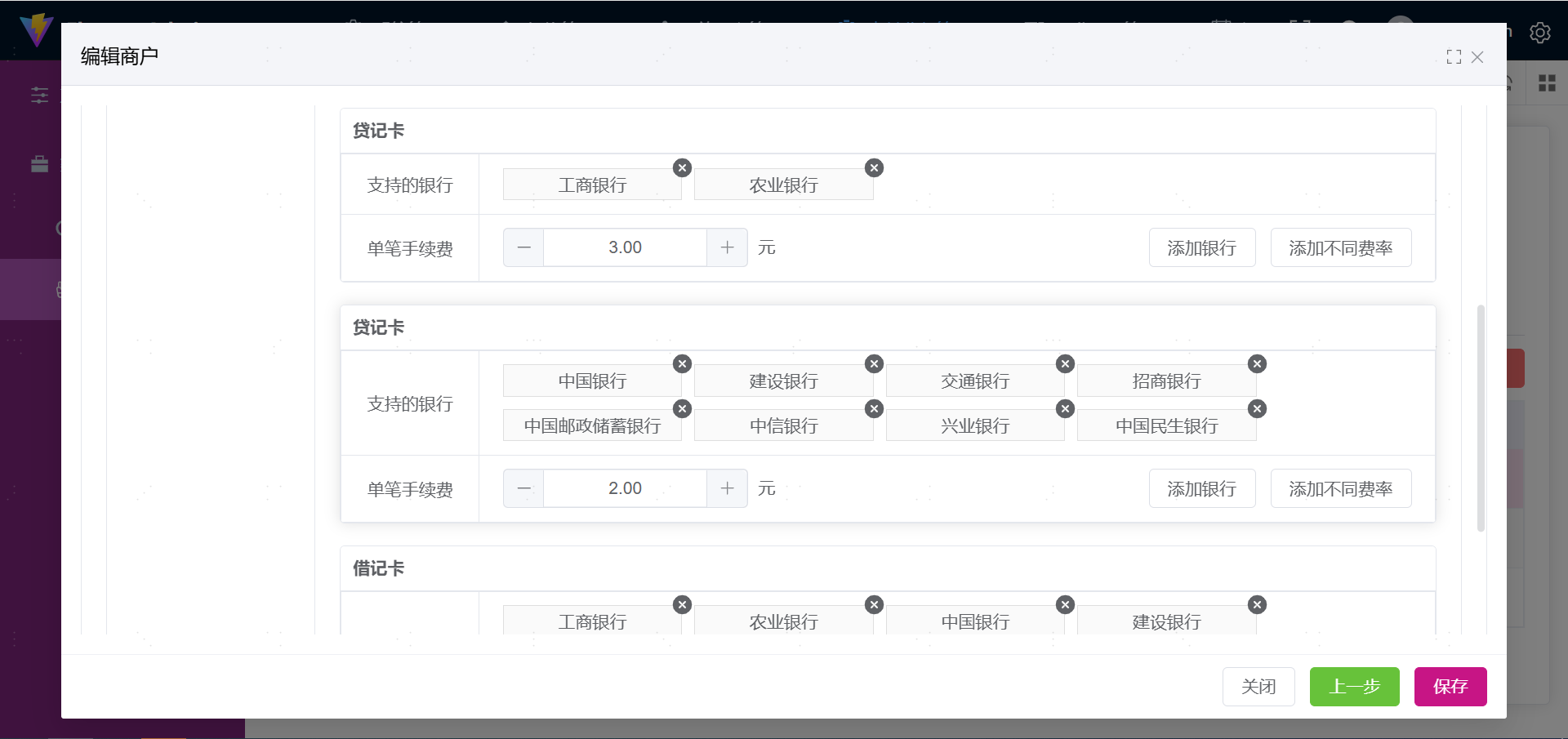
Task: Remove 中国邮政储蓄银行 tag
Action: (682, 409)
